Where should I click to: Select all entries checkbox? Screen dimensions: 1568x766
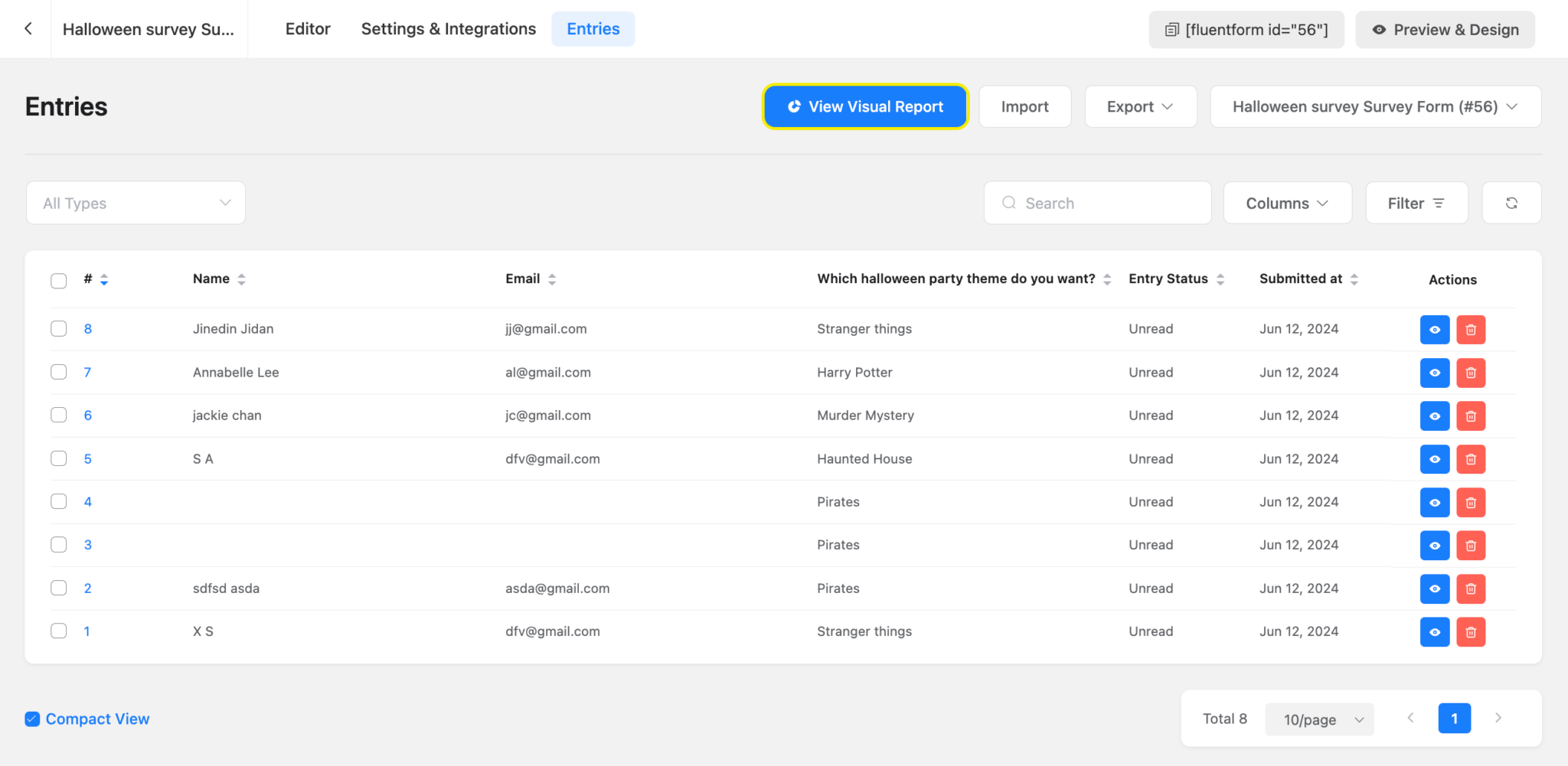(58, 280)
